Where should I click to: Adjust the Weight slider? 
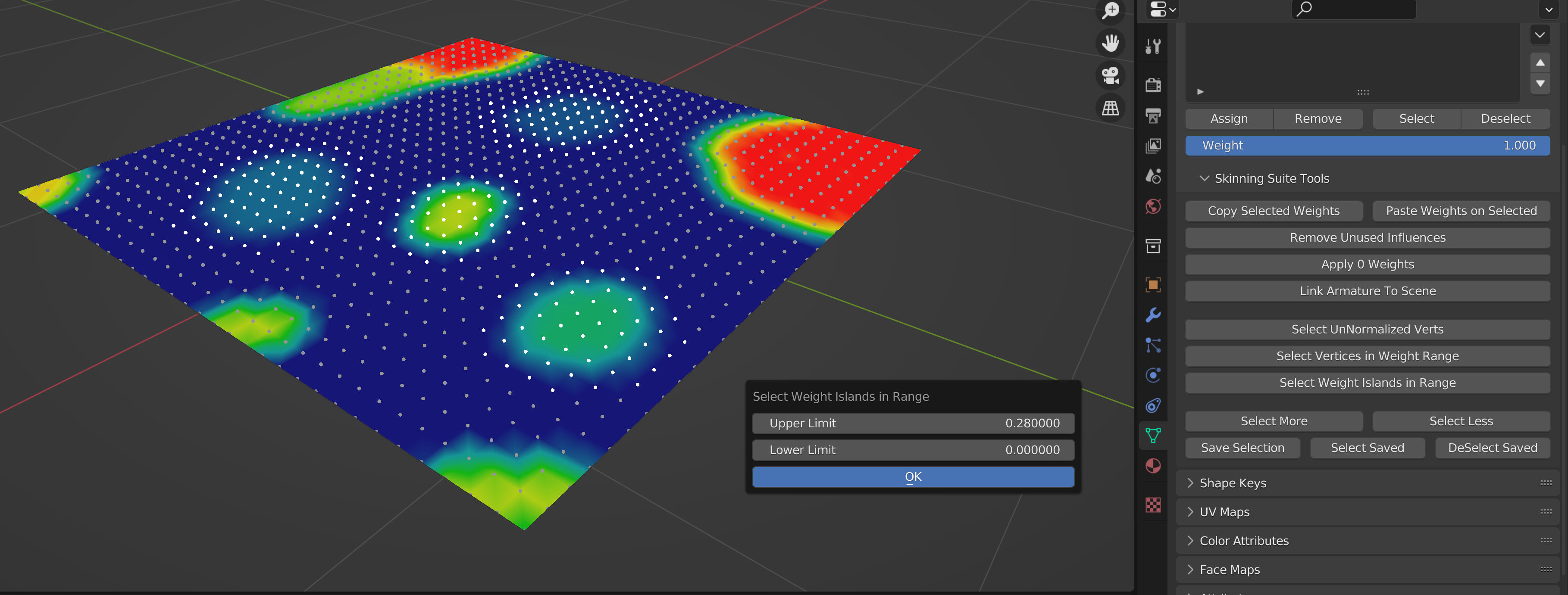1367,145
